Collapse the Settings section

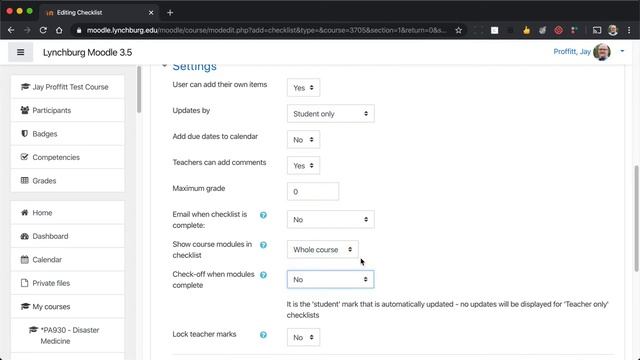(164, 66)
